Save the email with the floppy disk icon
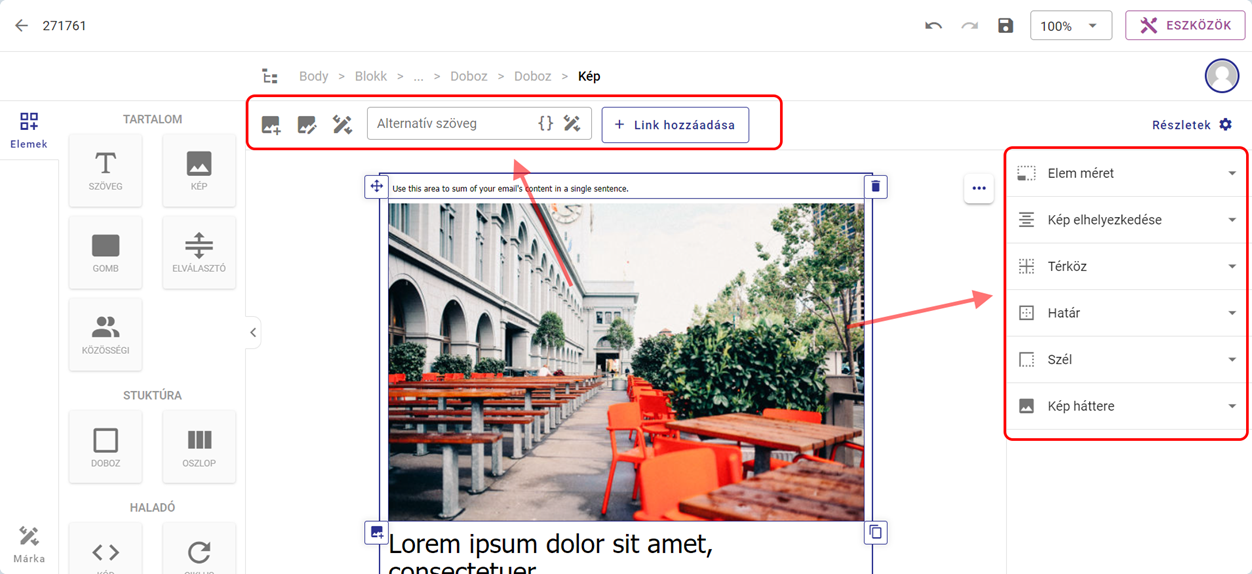The image size is (1252, 574). click(x=1006, y=26)
